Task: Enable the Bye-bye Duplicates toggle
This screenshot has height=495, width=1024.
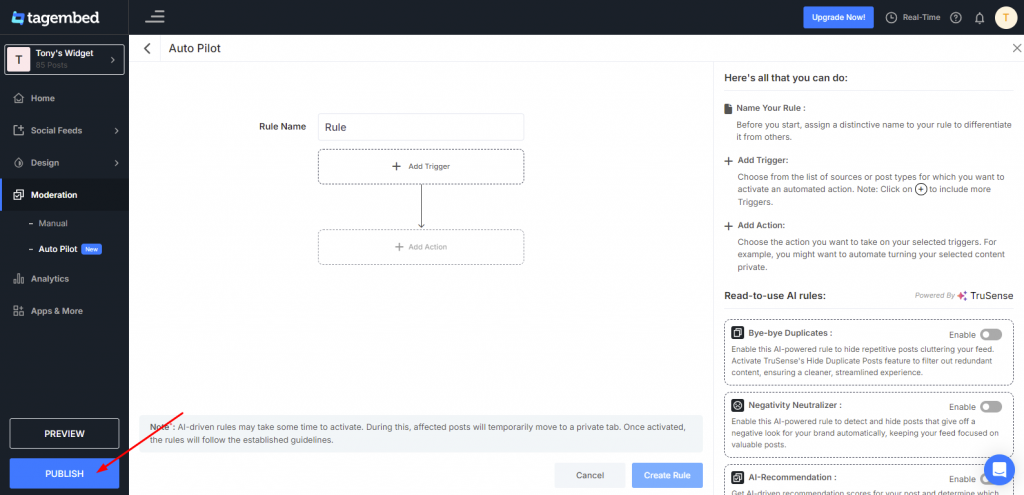Action: tap(991, 334)
